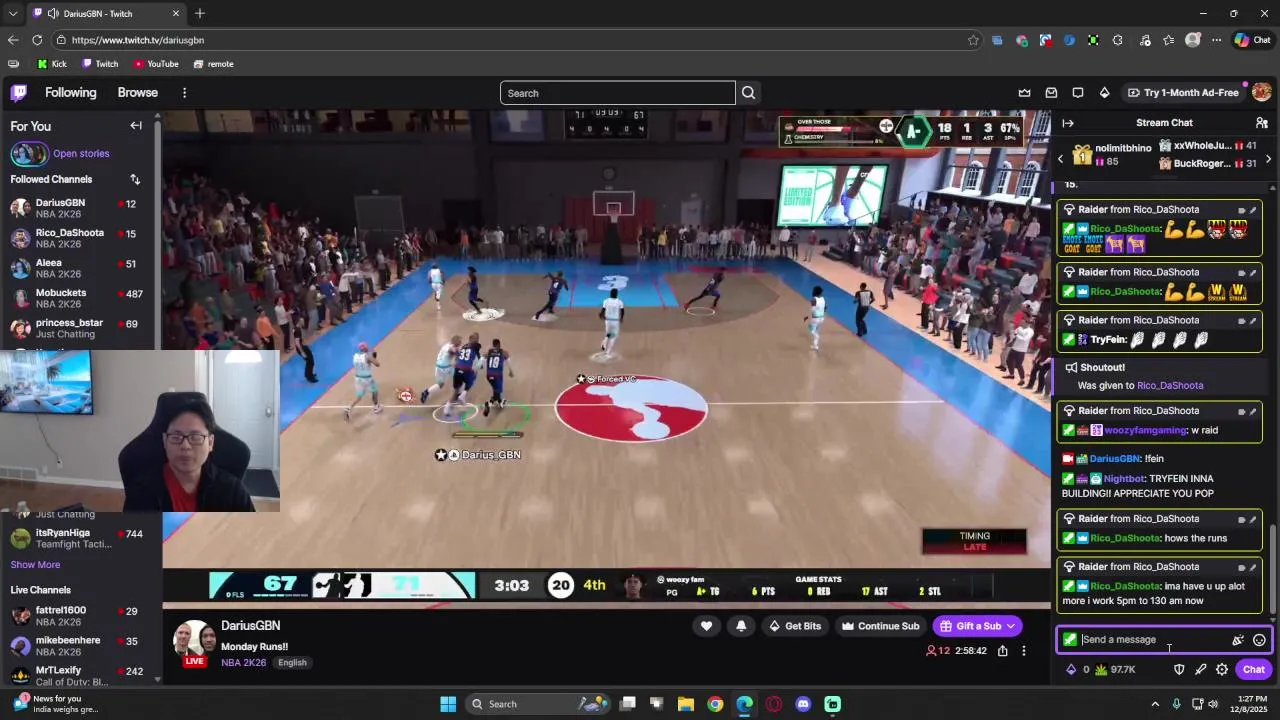This screenshot has height=720, width=1280.
Task: Open Edge Copilot Chat button
Action: [x=1252, y=40]
